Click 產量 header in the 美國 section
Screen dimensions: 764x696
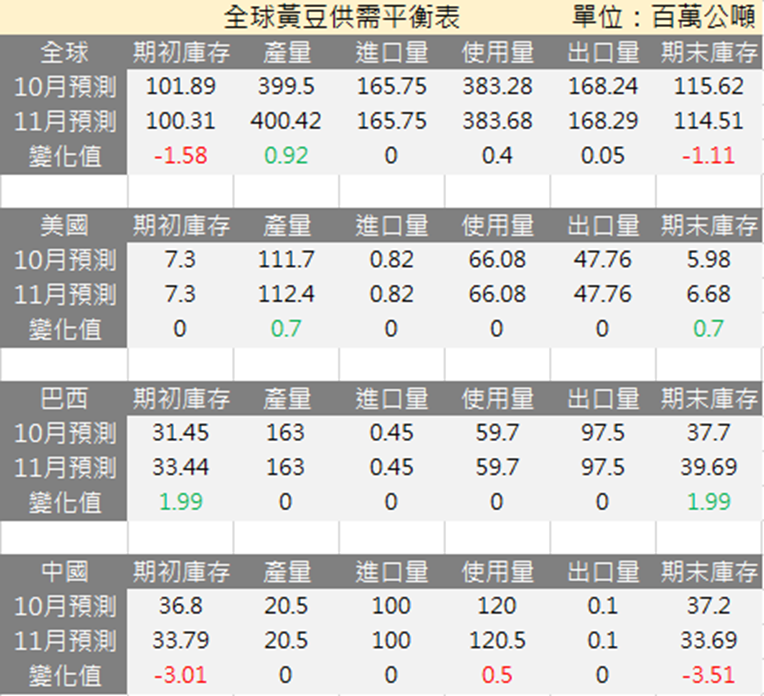click(287, 226)
